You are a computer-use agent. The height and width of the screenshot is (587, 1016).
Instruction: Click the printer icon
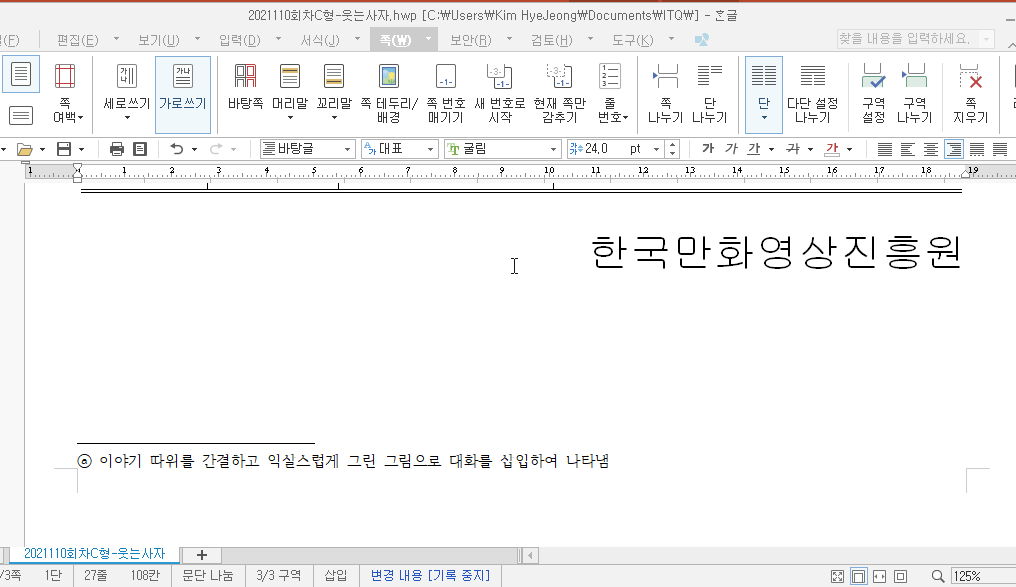(x=117, y=150)
